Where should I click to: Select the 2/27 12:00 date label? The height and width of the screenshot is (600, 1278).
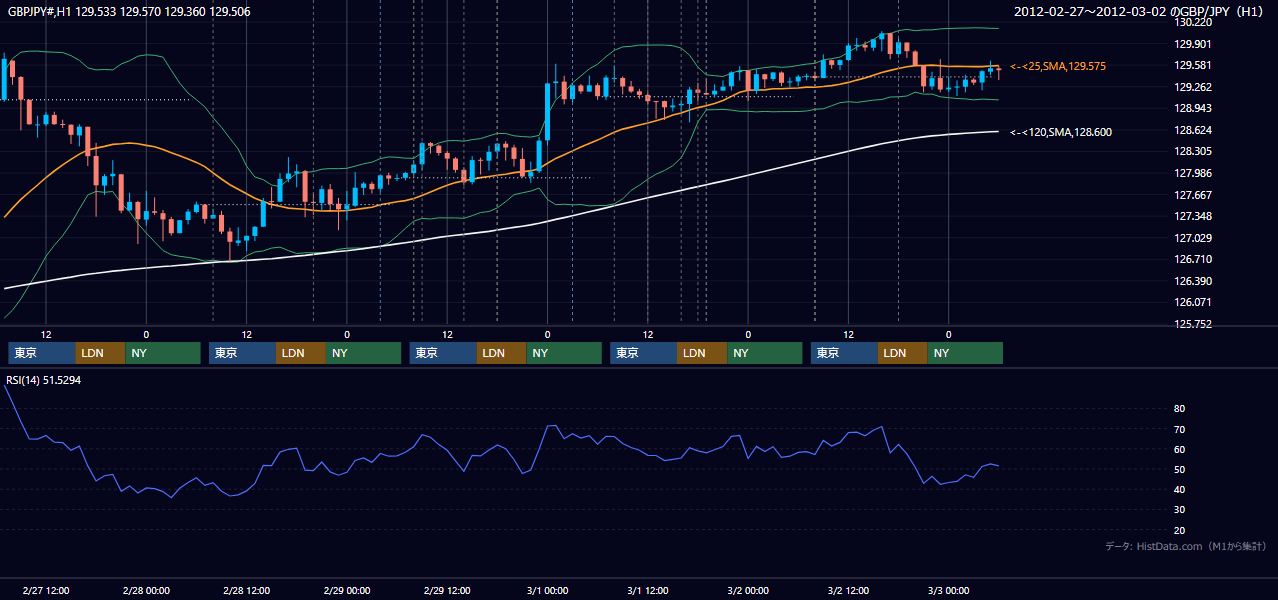(45, 591)
